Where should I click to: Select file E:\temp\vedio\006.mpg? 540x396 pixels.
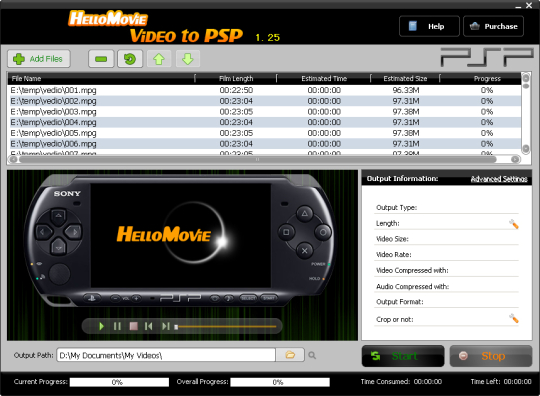coord(264,144)
